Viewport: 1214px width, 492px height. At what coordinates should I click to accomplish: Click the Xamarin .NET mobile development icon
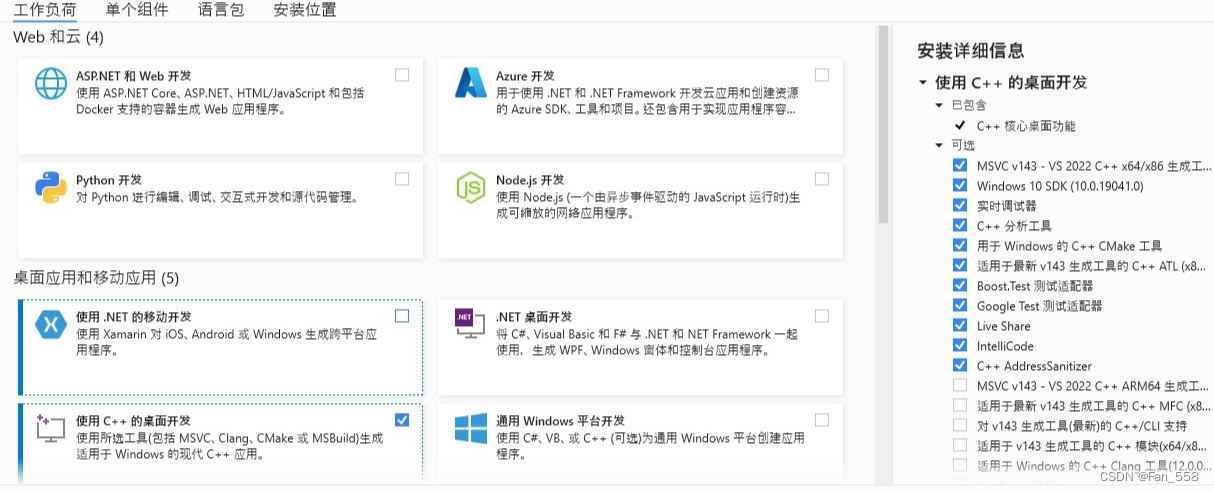[51, 325]
